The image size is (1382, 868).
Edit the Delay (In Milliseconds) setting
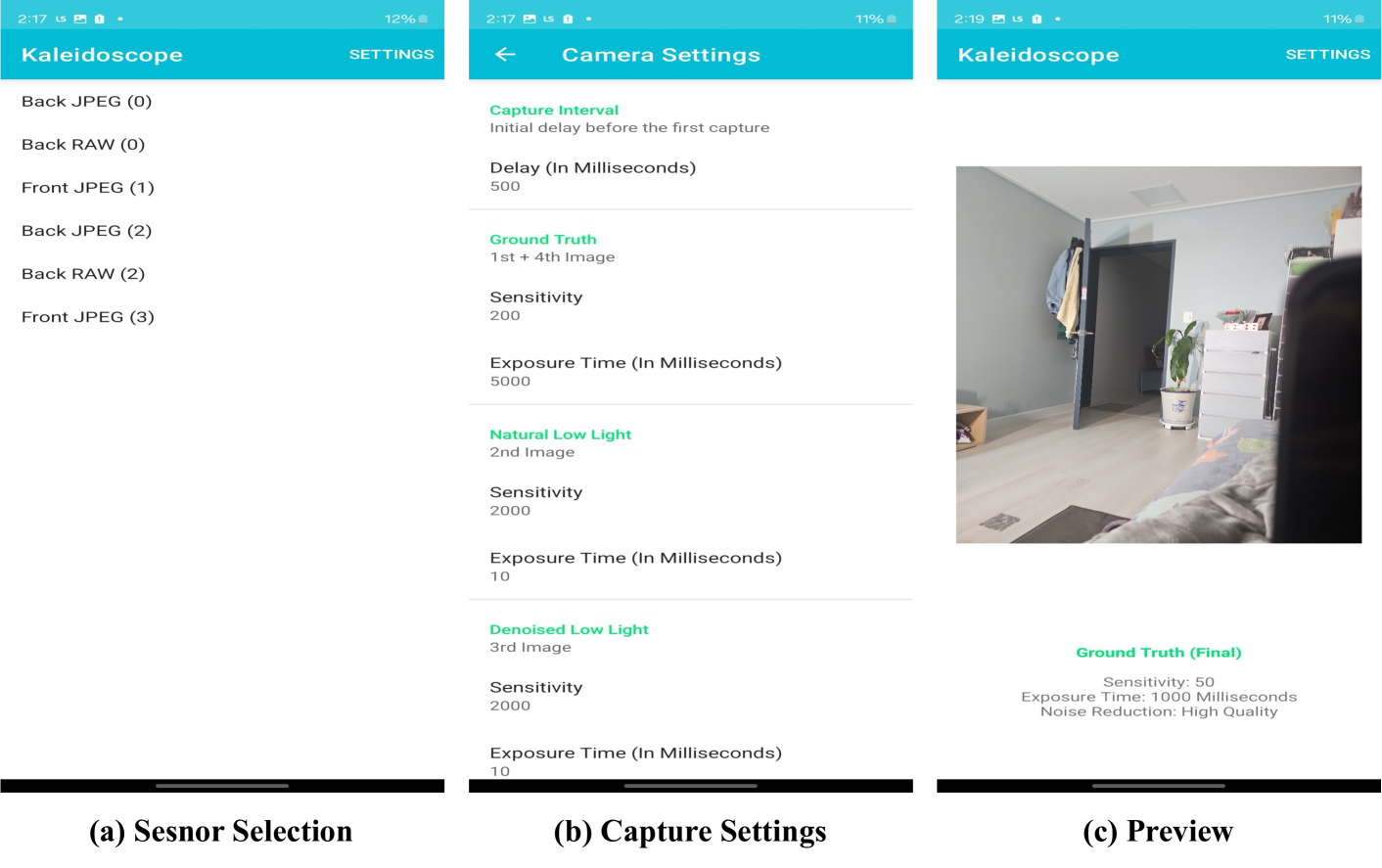(x=593, y=176)
